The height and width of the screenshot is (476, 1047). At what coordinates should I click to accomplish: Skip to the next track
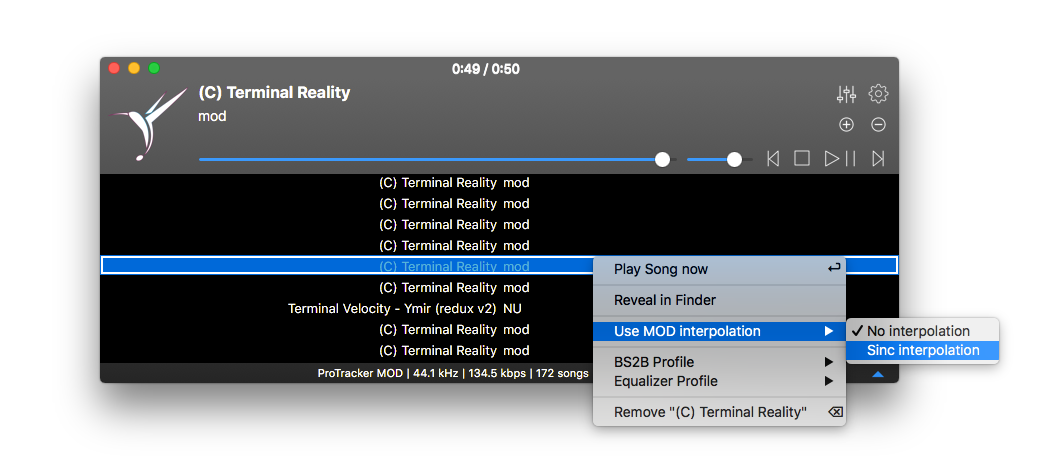tap(878, 159)
